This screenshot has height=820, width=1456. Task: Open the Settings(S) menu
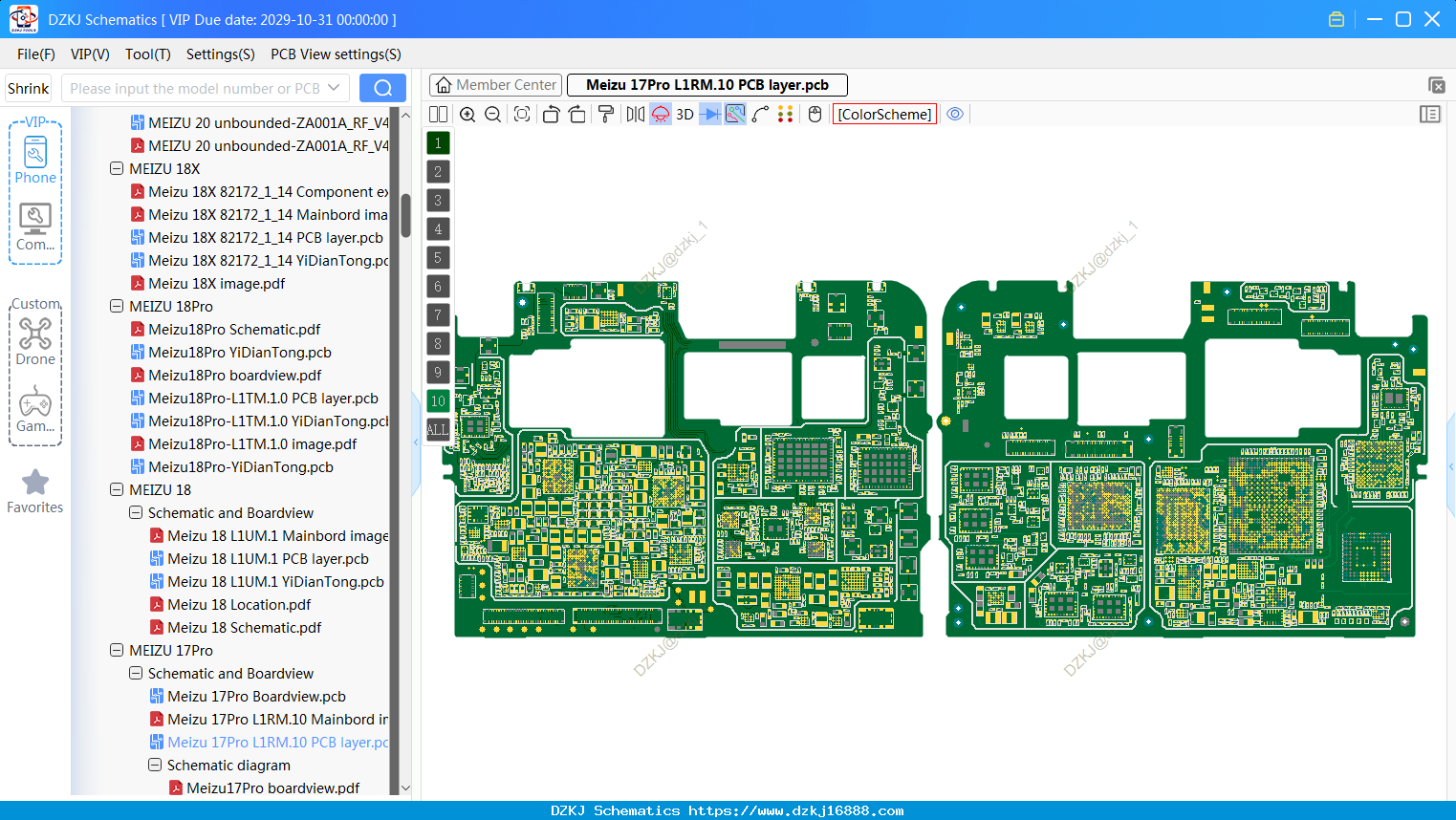221,54
